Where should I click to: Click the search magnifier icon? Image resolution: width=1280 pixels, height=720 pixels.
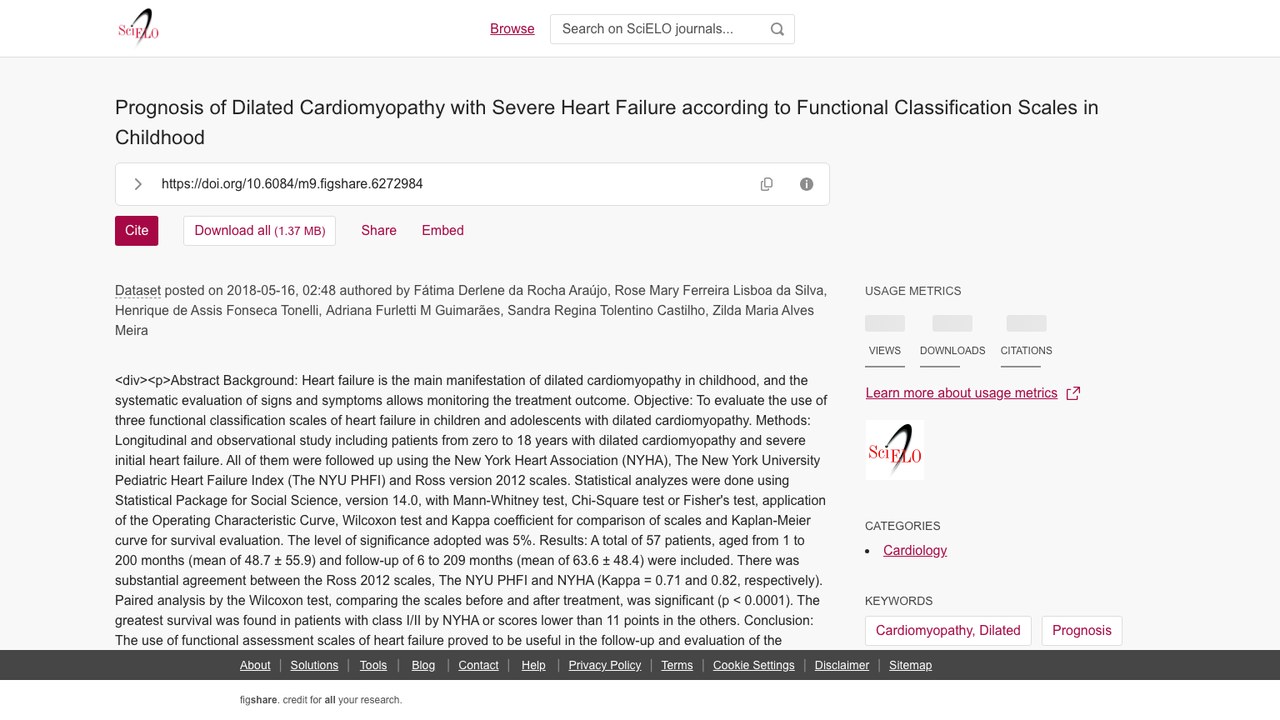pos(777,29)
